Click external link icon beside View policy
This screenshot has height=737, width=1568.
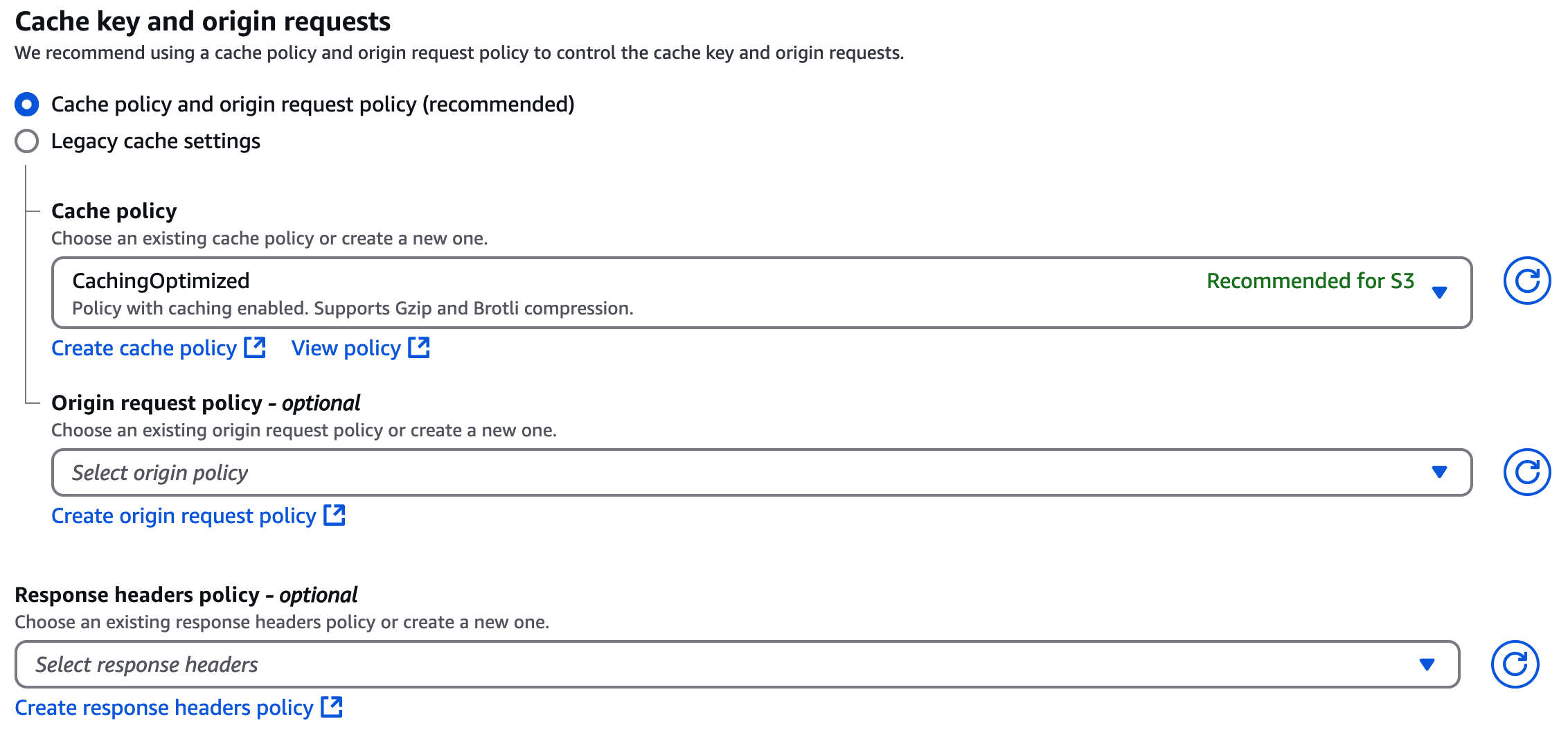click(x=419, y=347)
